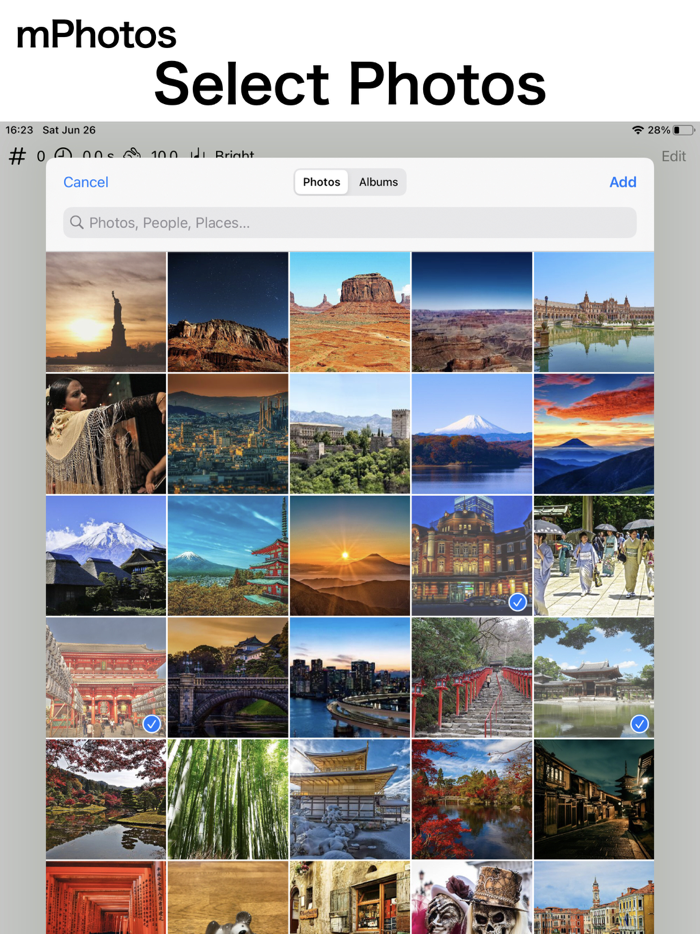Screen dimensions: 700x934
Task: Select the Kyoto night street photo
Action: [x=594, y=799]
